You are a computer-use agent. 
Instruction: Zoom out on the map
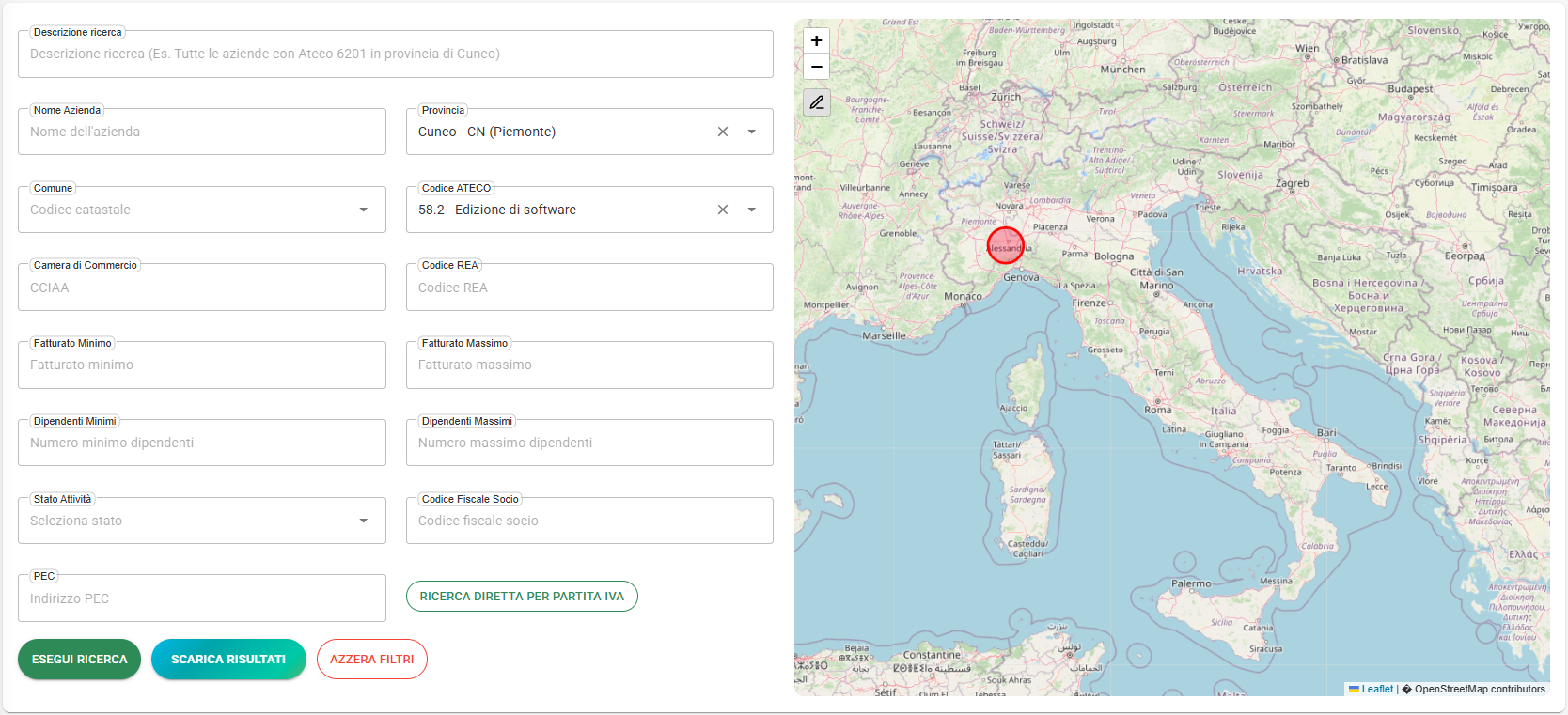816,67
